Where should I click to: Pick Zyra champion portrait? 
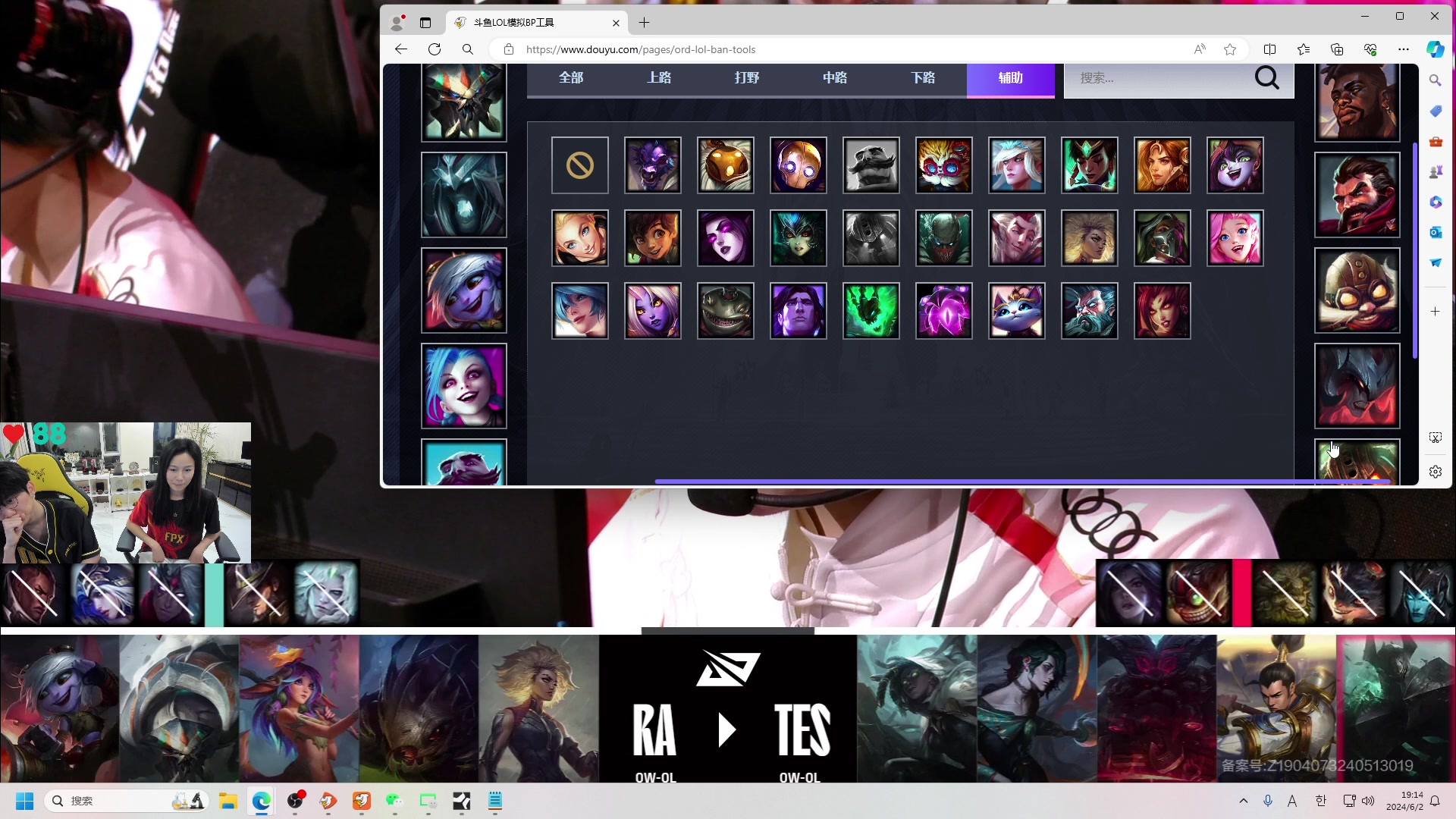click(x=1162, y=311)
